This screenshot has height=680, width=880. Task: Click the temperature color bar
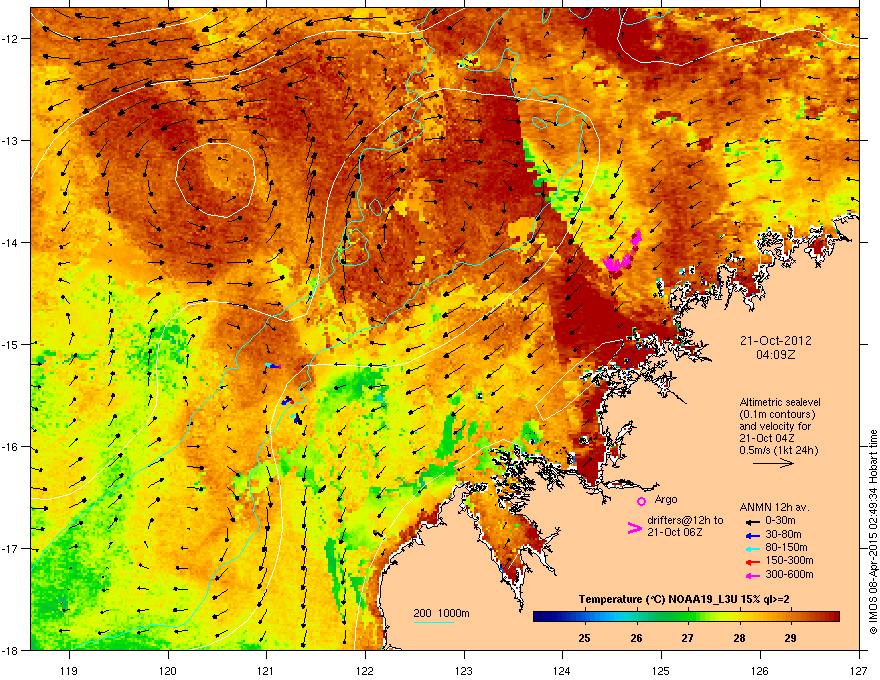pyautogui.click(x=686, y=617)
